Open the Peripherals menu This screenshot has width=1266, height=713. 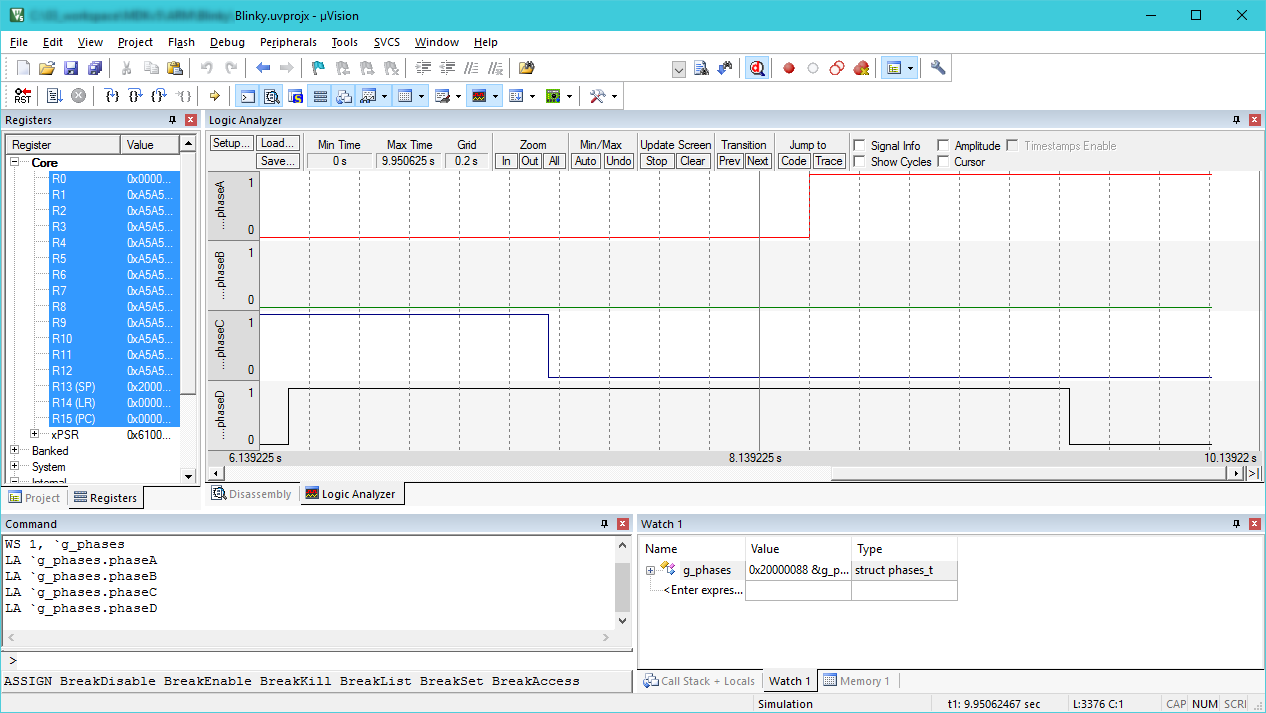coord(288,42)
